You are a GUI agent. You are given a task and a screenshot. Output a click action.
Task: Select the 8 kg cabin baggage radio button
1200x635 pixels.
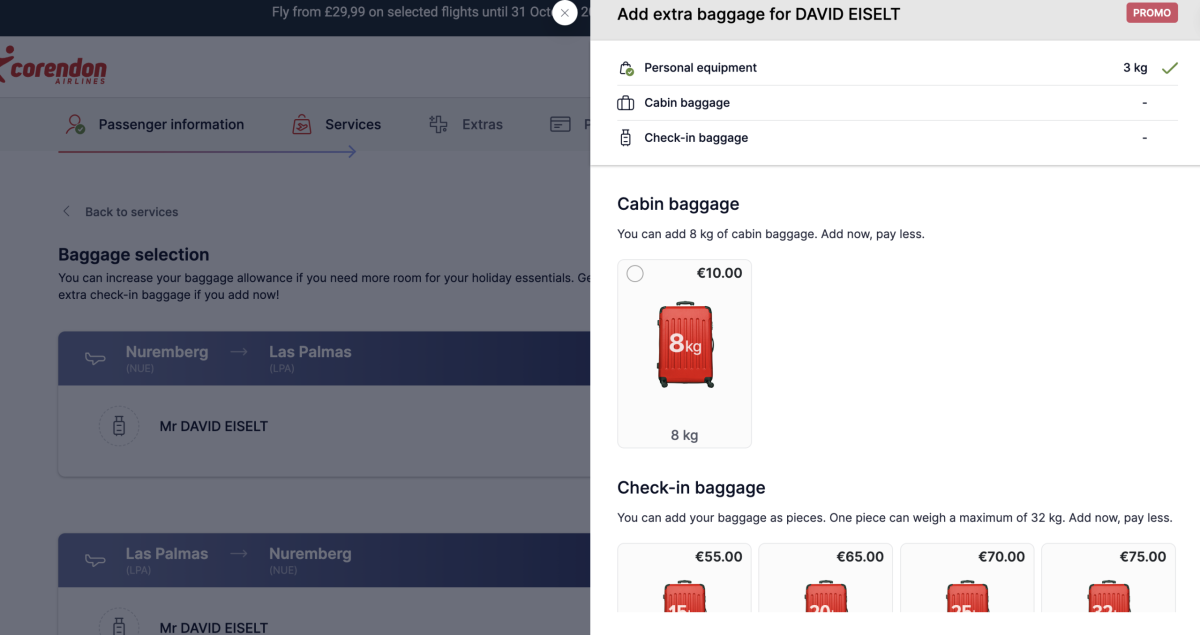(x=635, y=274)
